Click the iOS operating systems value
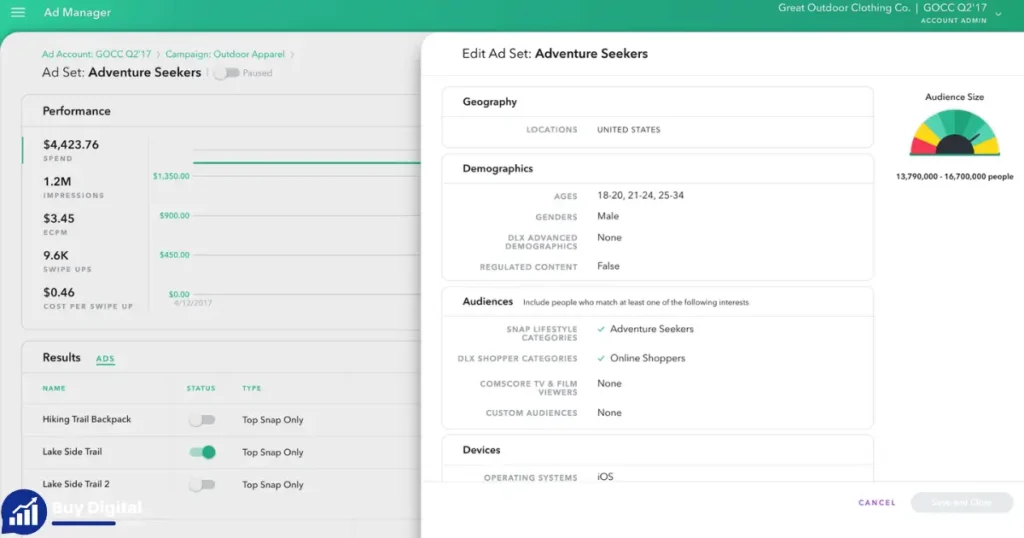This screenshot has height=538, width=1024. coord(605,477)
